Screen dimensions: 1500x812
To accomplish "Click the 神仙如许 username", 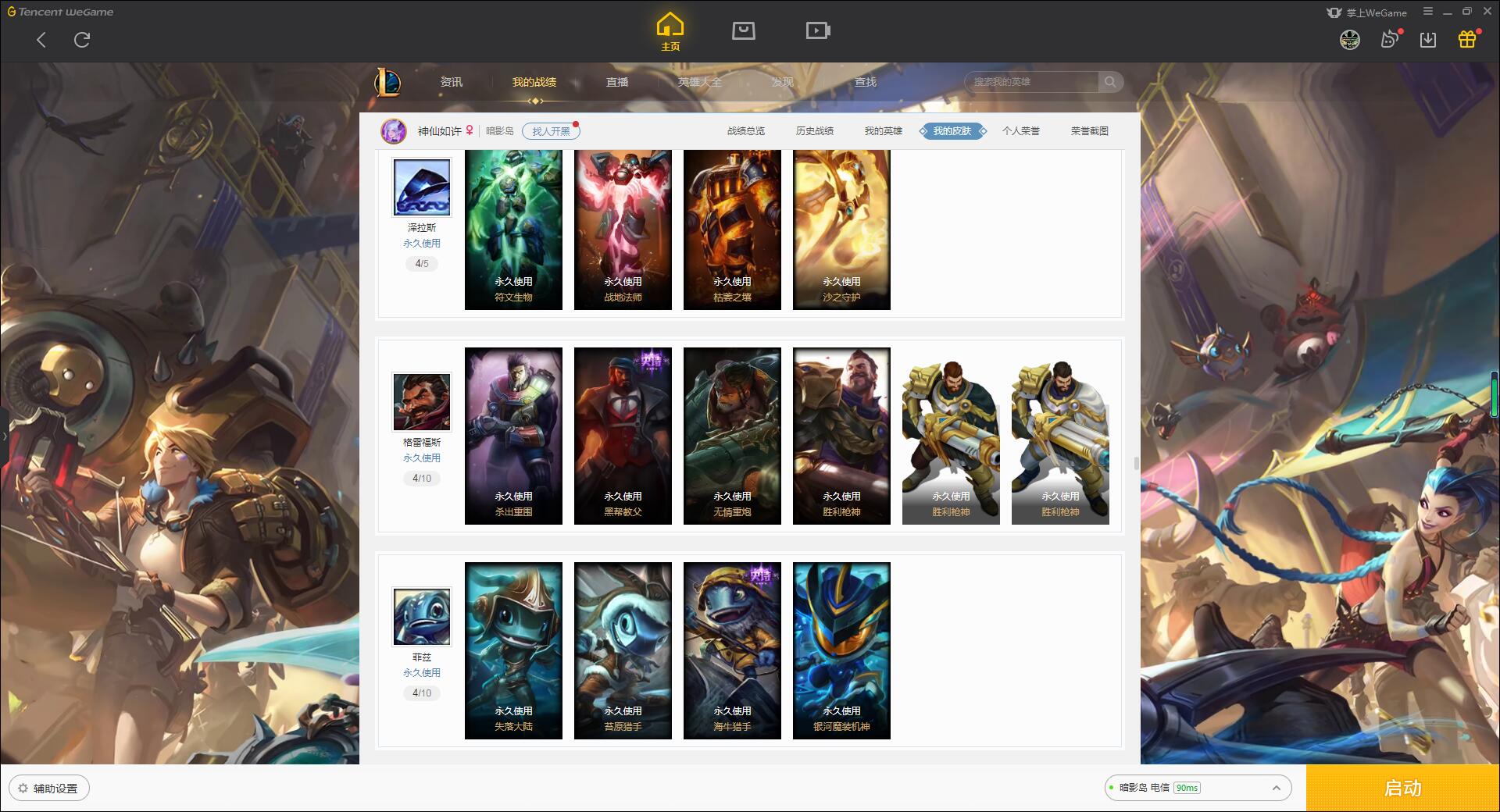I will point(440,131).
